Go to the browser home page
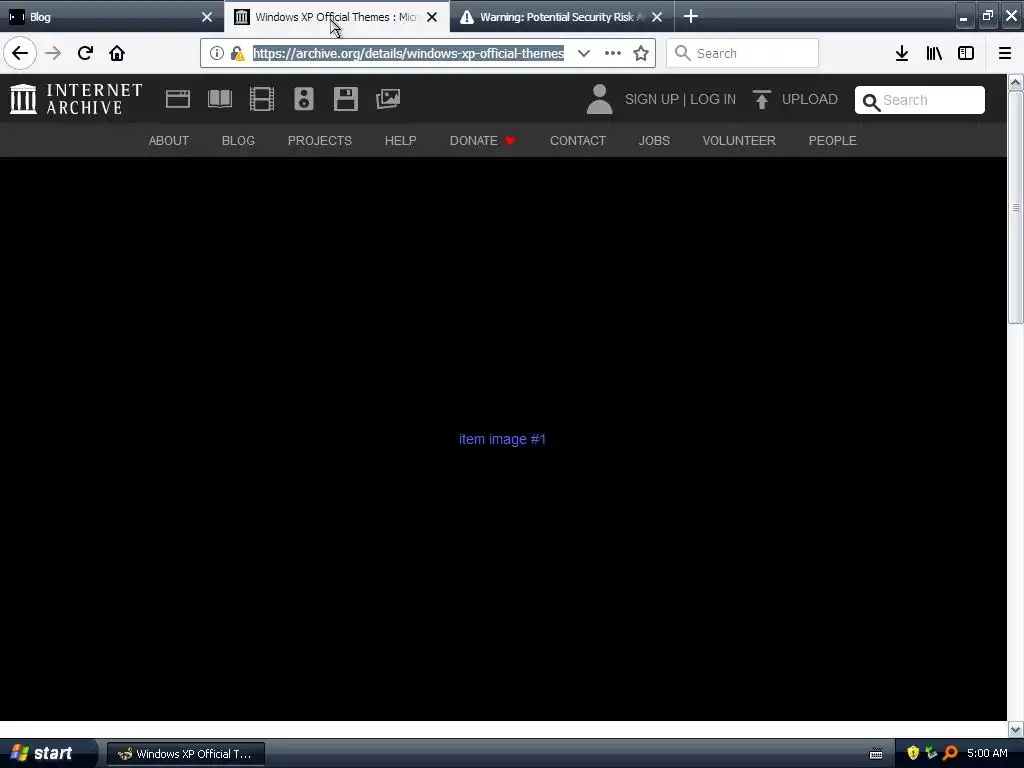Viewport: 1024px width, 768px height. click(117, 53)
